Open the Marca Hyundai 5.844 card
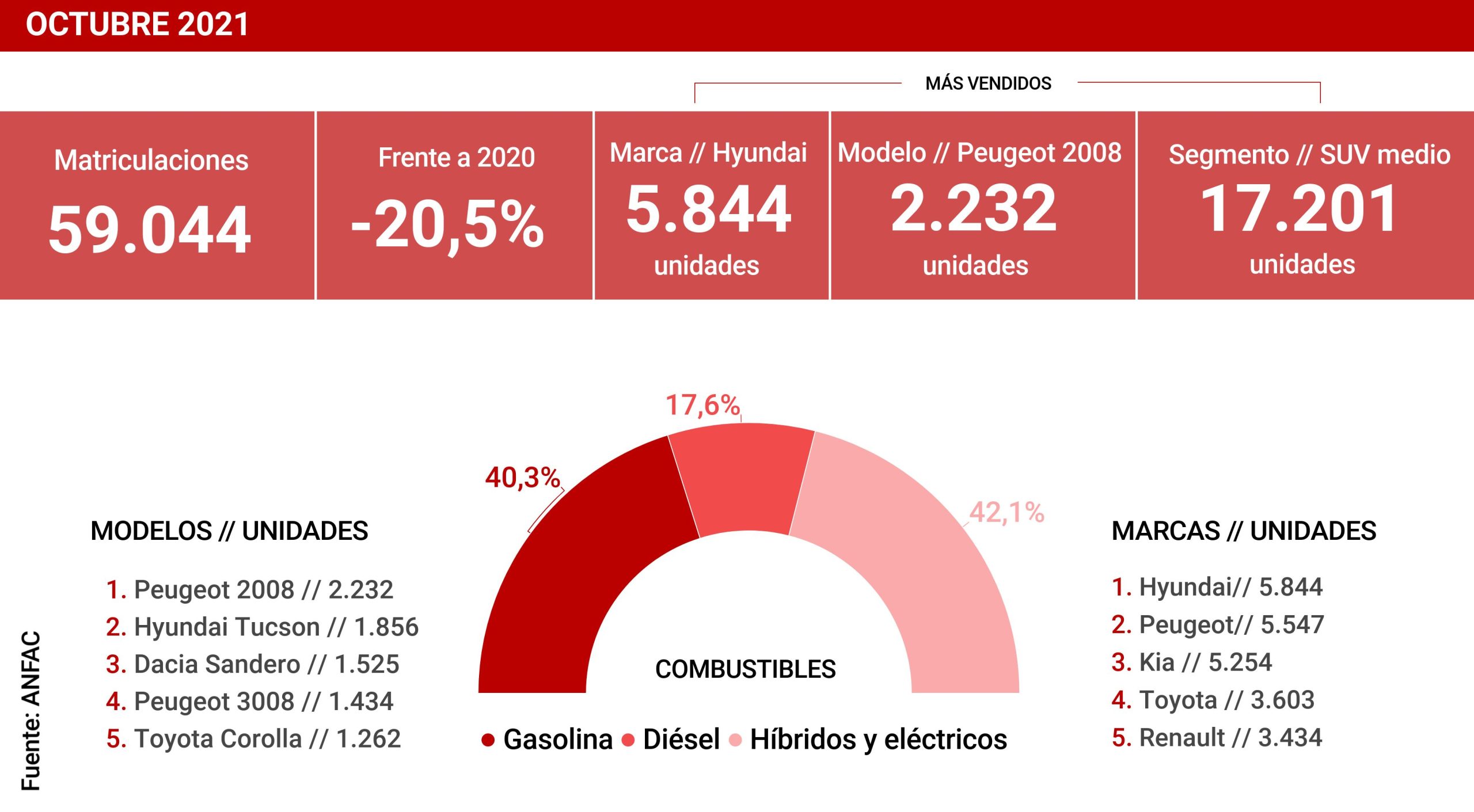Image resolution: width=1474 pixels, height=812 pixels. (x=711, y=205)
